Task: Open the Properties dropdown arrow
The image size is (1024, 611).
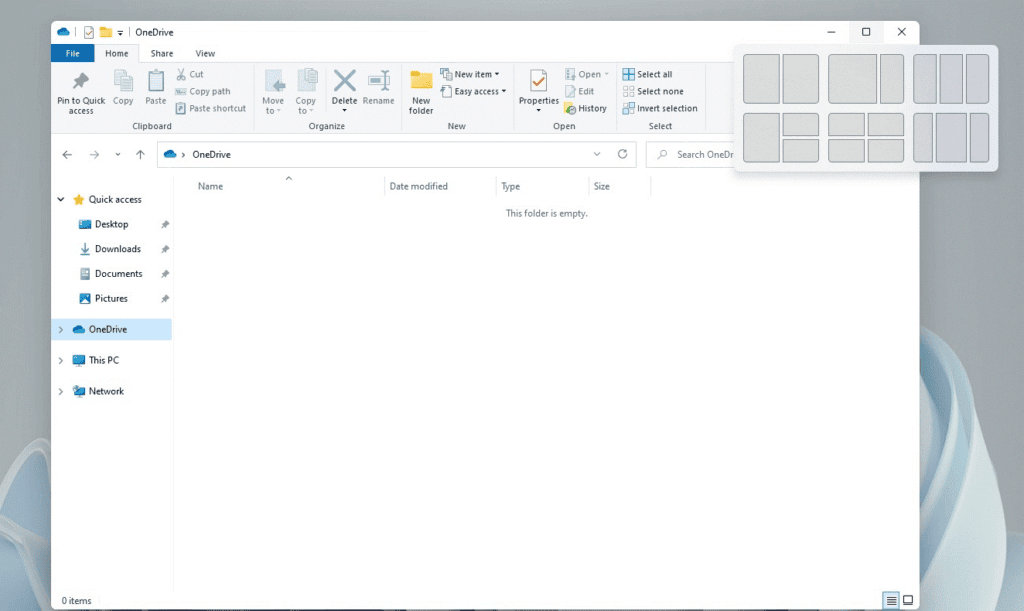Action: tap(539, 111)
